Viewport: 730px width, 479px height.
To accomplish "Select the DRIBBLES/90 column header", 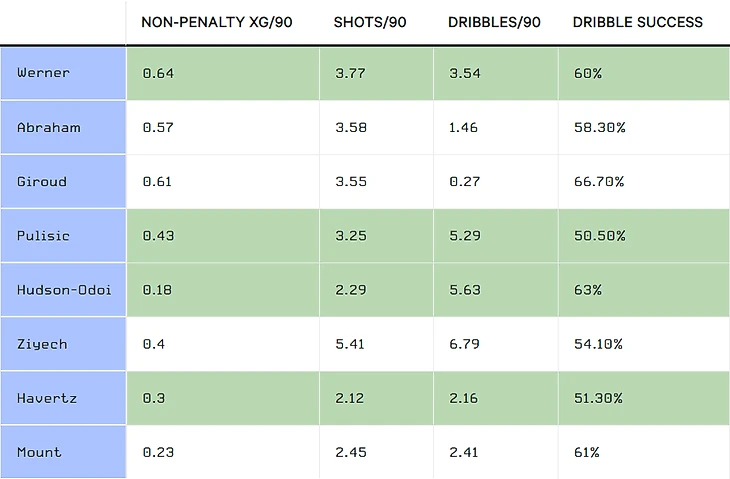I will (x=495, y=22).
